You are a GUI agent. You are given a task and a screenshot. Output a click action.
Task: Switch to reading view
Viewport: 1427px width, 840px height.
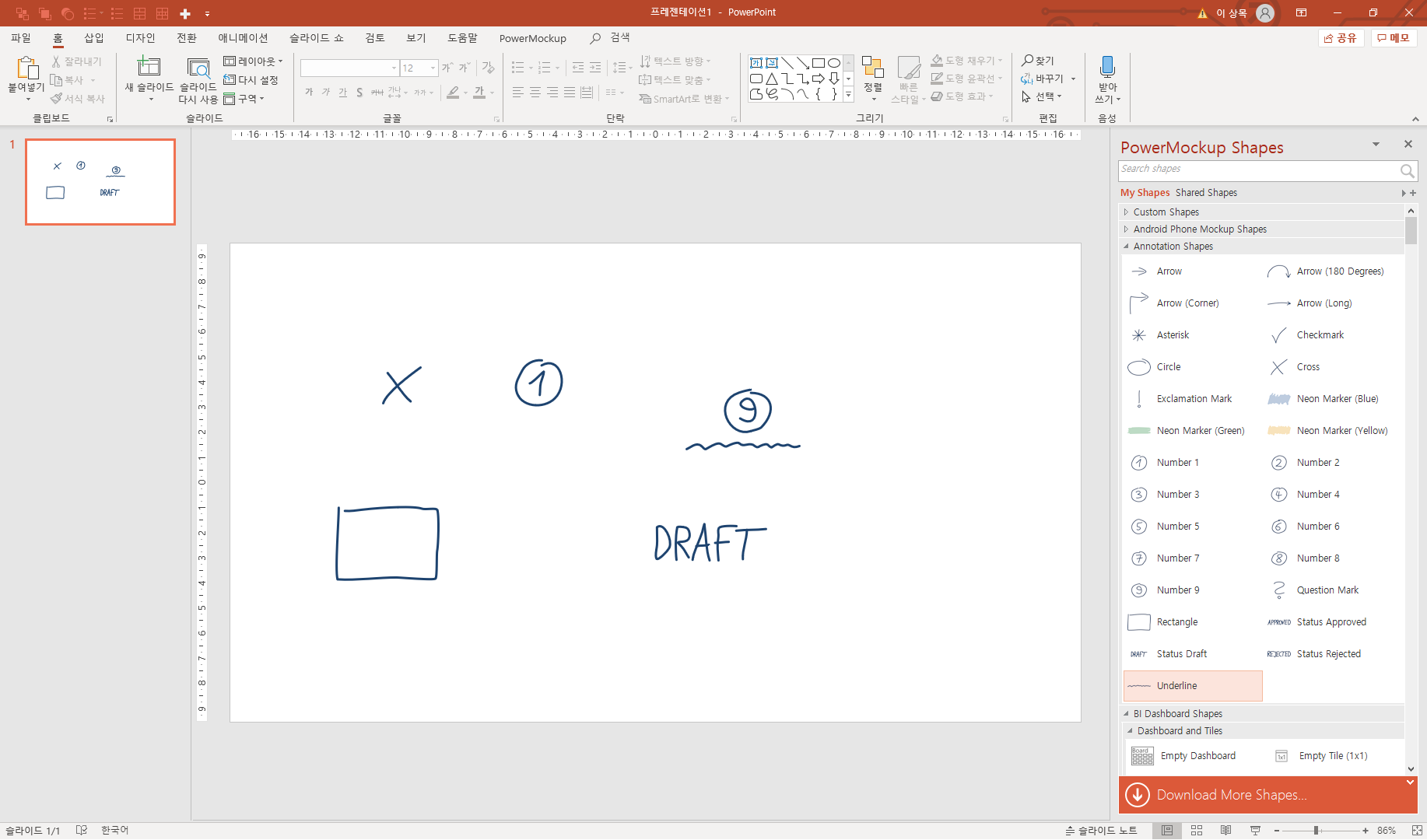pos(1226,831)
